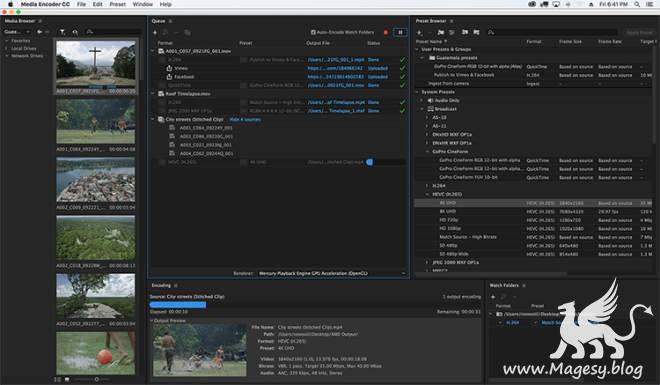Open the File menu
This screenshot has width=660, height=385.
(81, 4)
